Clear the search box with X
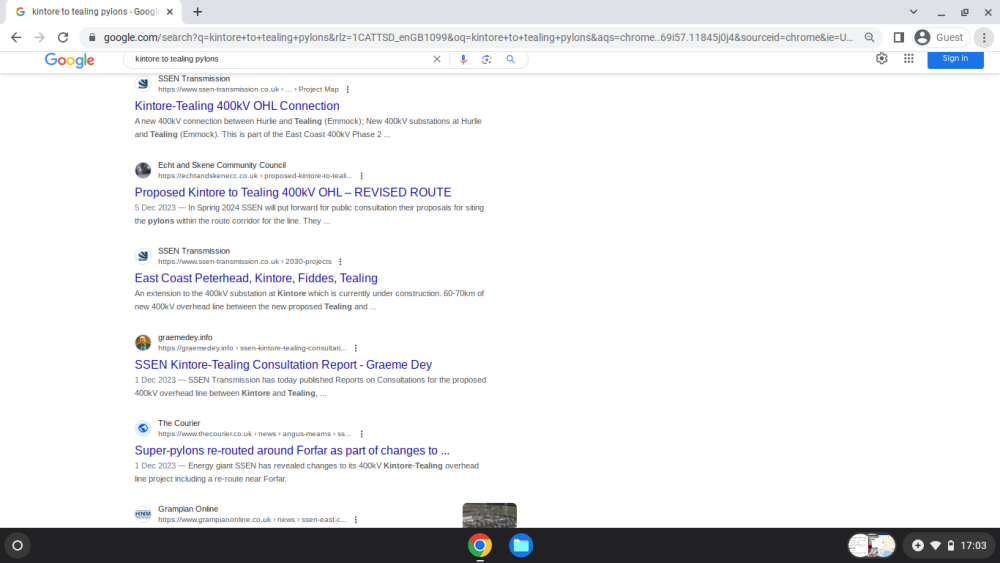 tap(437, 59)
